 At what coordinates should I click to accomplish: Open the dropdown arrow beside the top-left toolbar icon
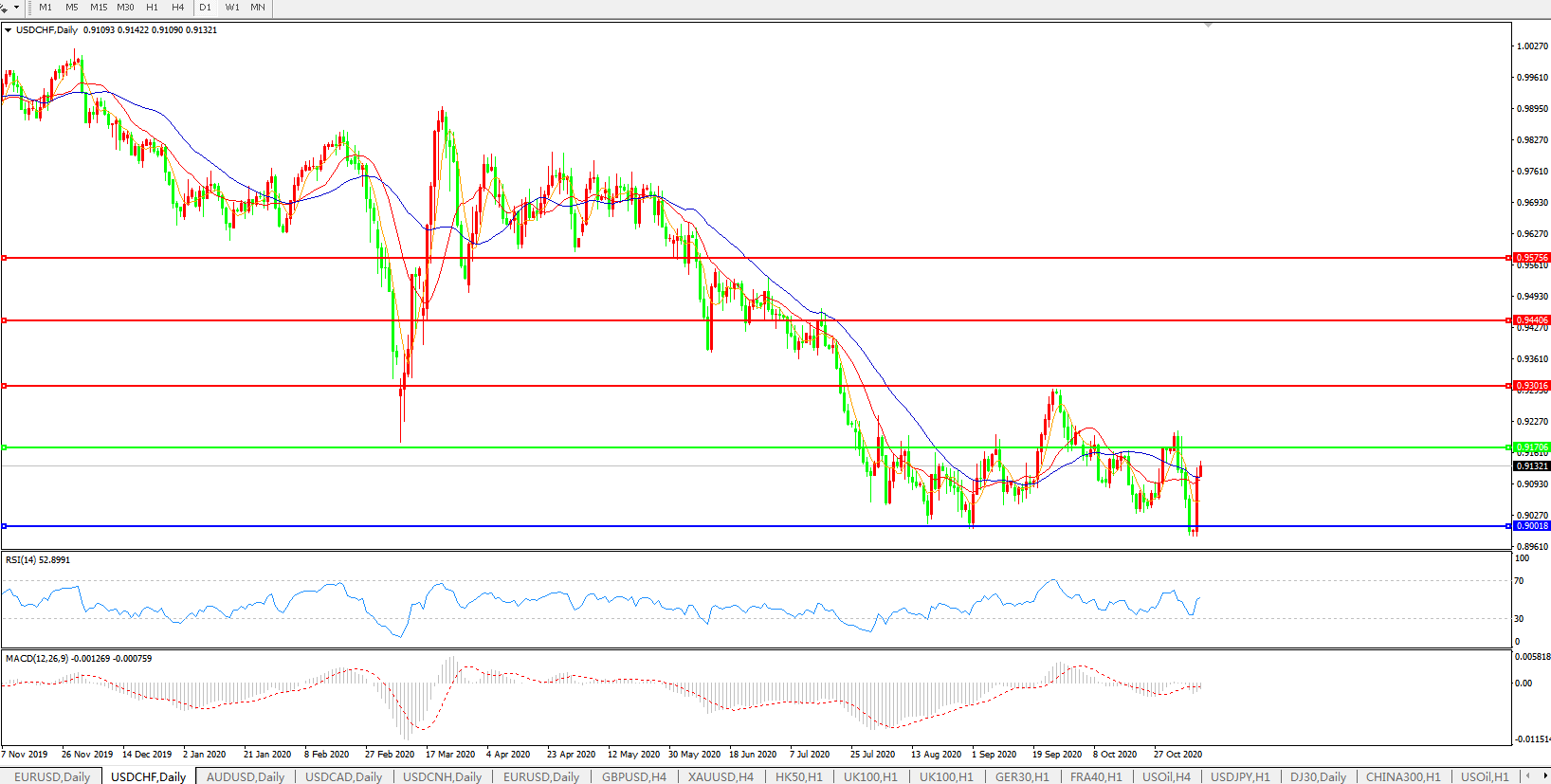[16, 8]
